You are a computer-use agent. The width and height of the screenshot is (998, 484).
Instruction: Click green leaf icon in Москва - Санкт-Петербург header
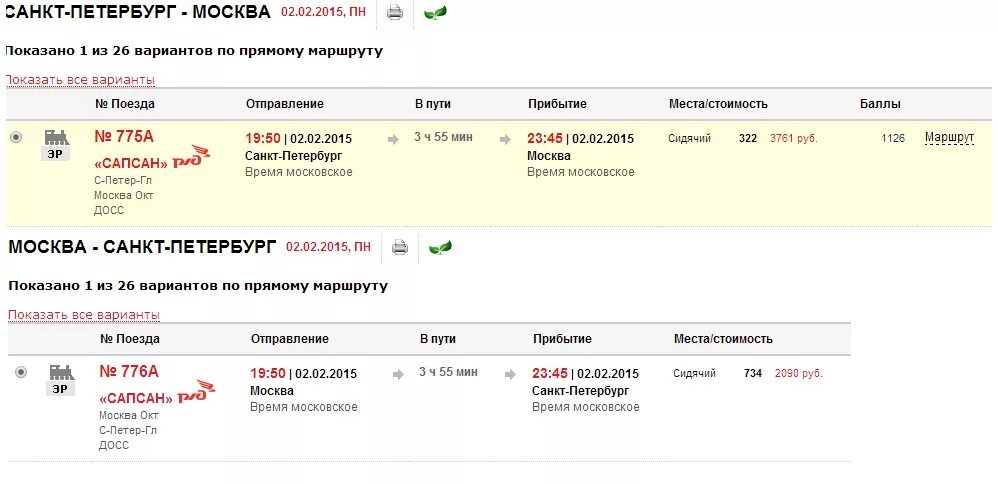pyautogui.click(x=440, y=247)
